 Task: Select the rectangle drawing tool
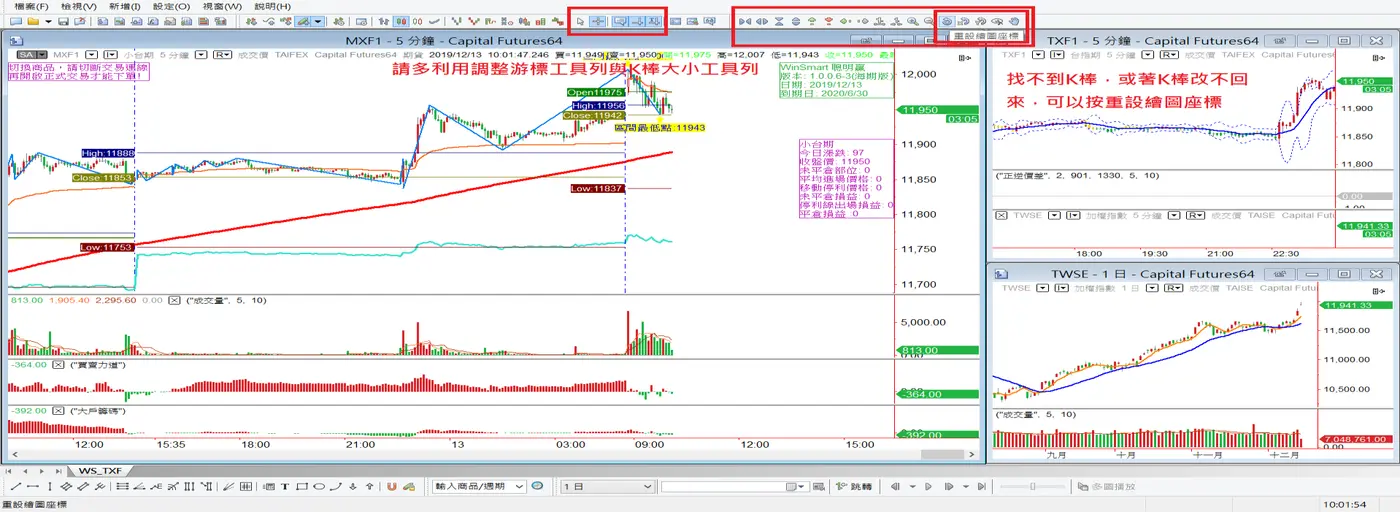[301, 486]
